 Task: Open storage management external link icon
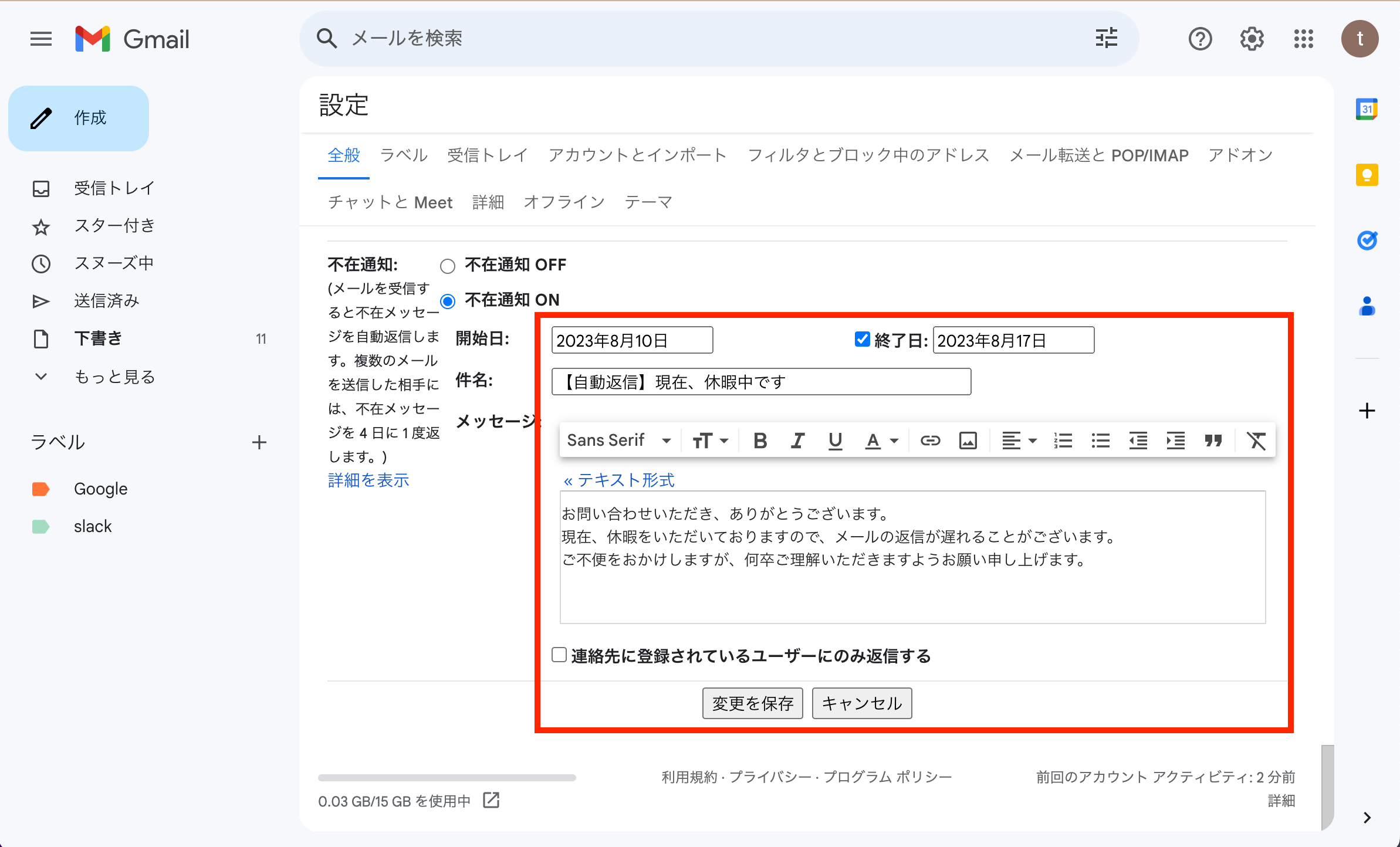[491, 800]
